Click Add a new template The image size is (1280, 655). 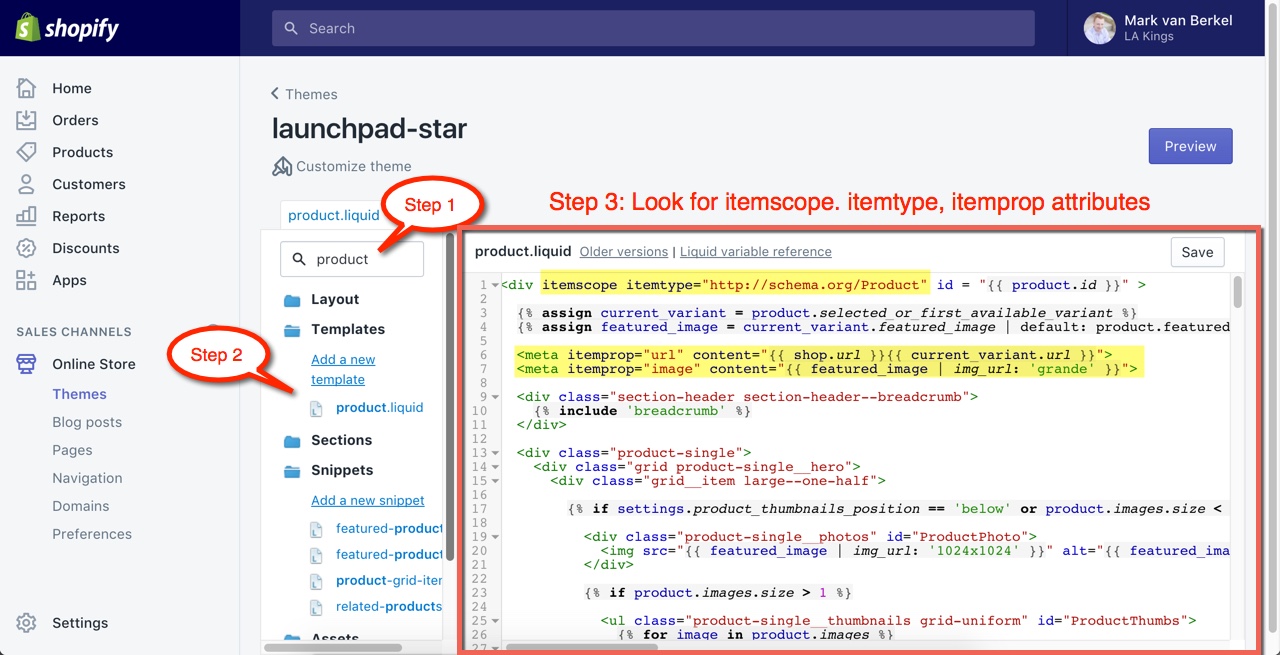tap(343, 369)
